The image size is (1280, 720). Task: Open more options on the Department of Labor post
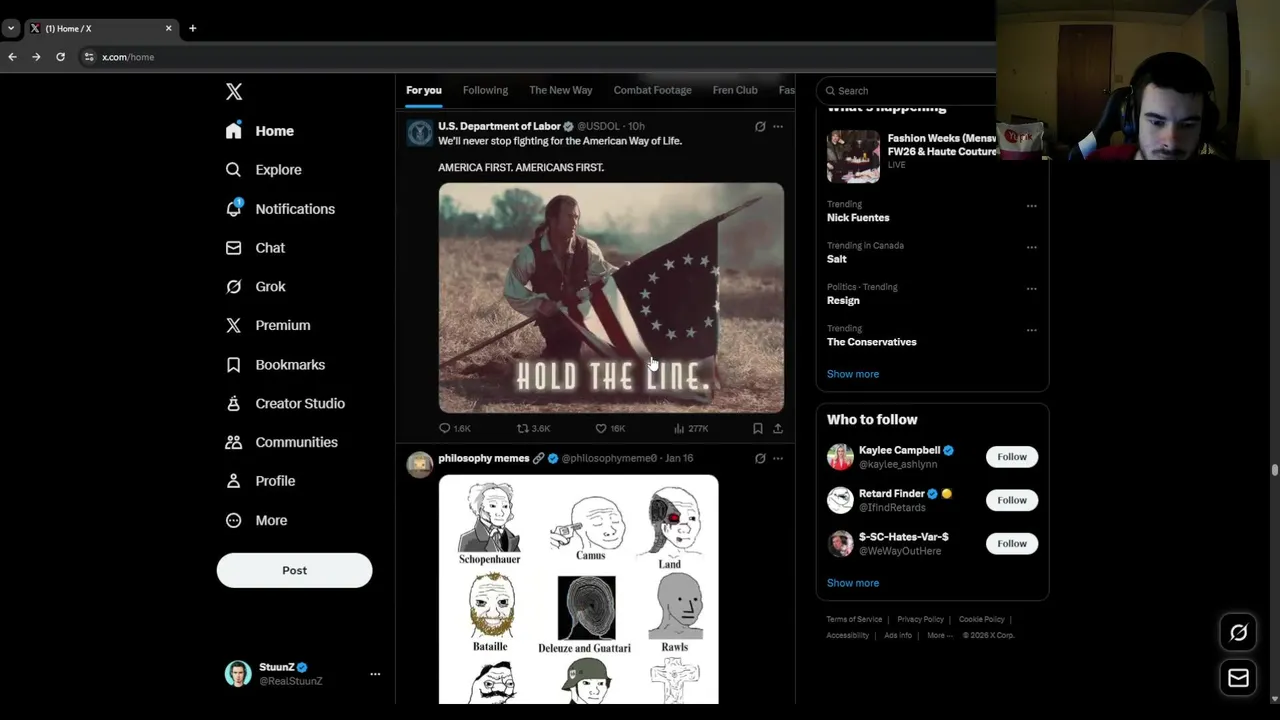pyautogui.click(x=778, y=126)
